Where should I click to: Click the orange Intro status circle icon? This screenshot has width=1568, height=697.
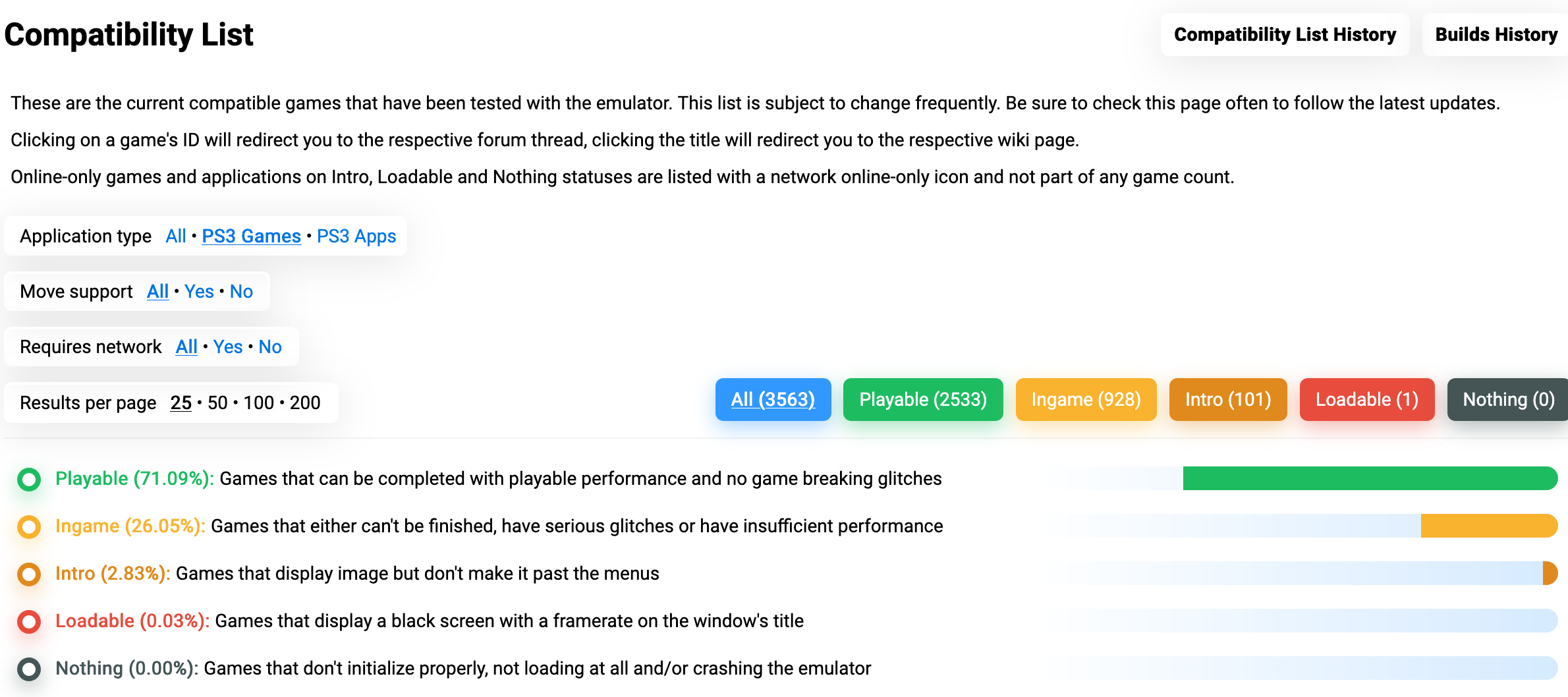click(x=29, y=574)
